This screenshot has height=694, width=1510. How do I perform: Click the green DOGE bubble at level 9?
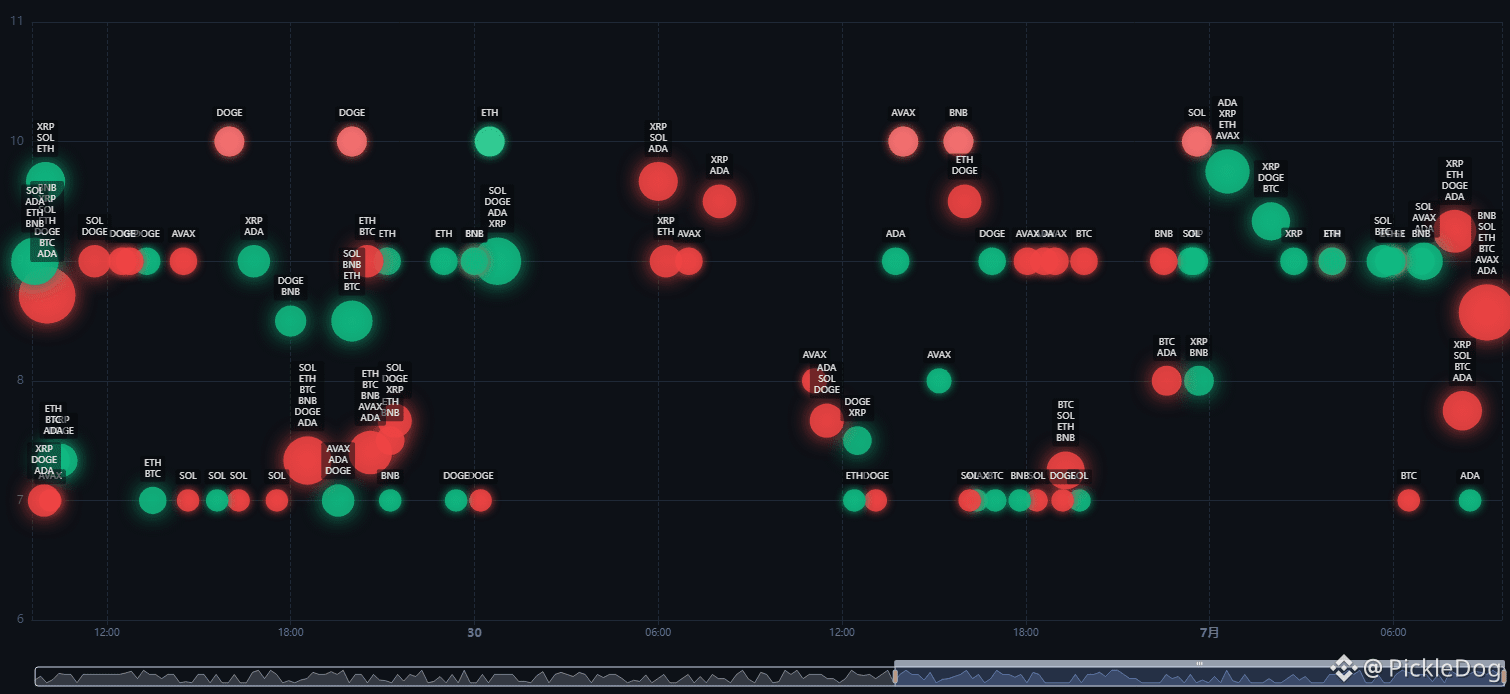pos(992,261)
